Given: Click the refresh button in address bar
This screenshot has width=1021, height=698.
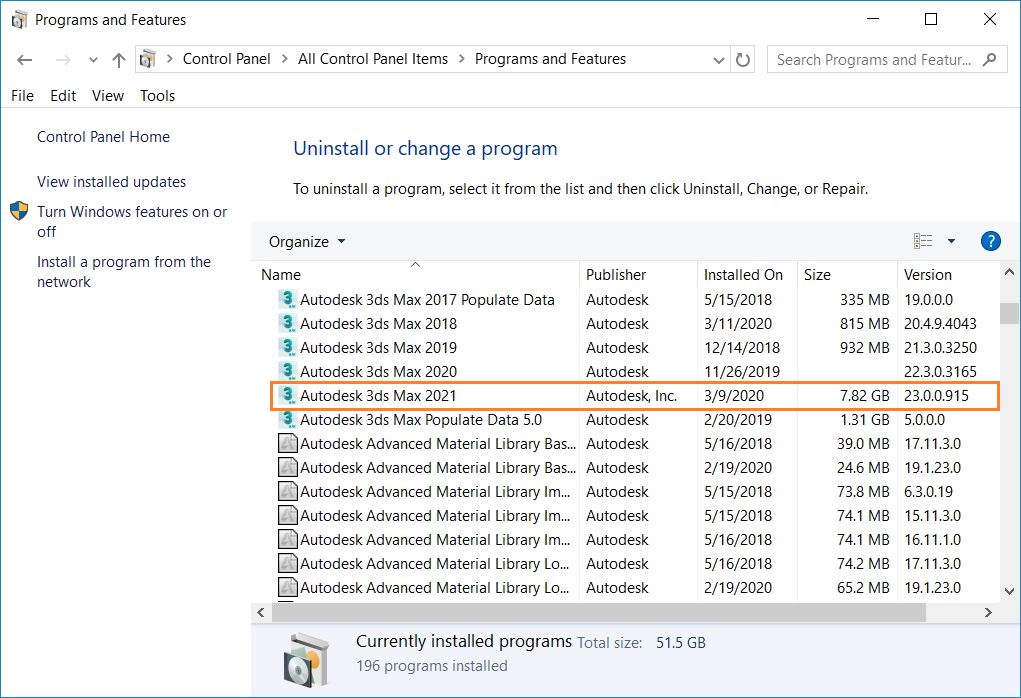Looking at the screenshot, I should 743,60.
